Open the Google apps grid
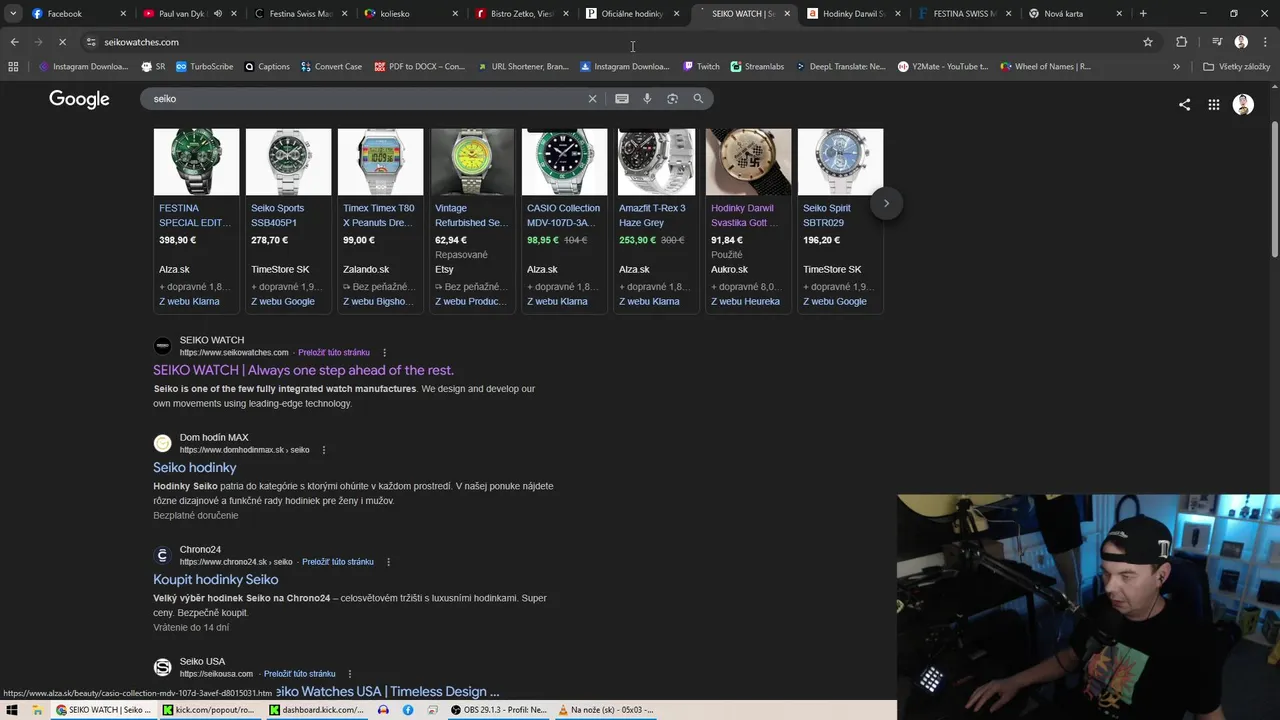The width and height of the screenshot is (1280, 720). pyautogui.click(x=1213, y=104)
